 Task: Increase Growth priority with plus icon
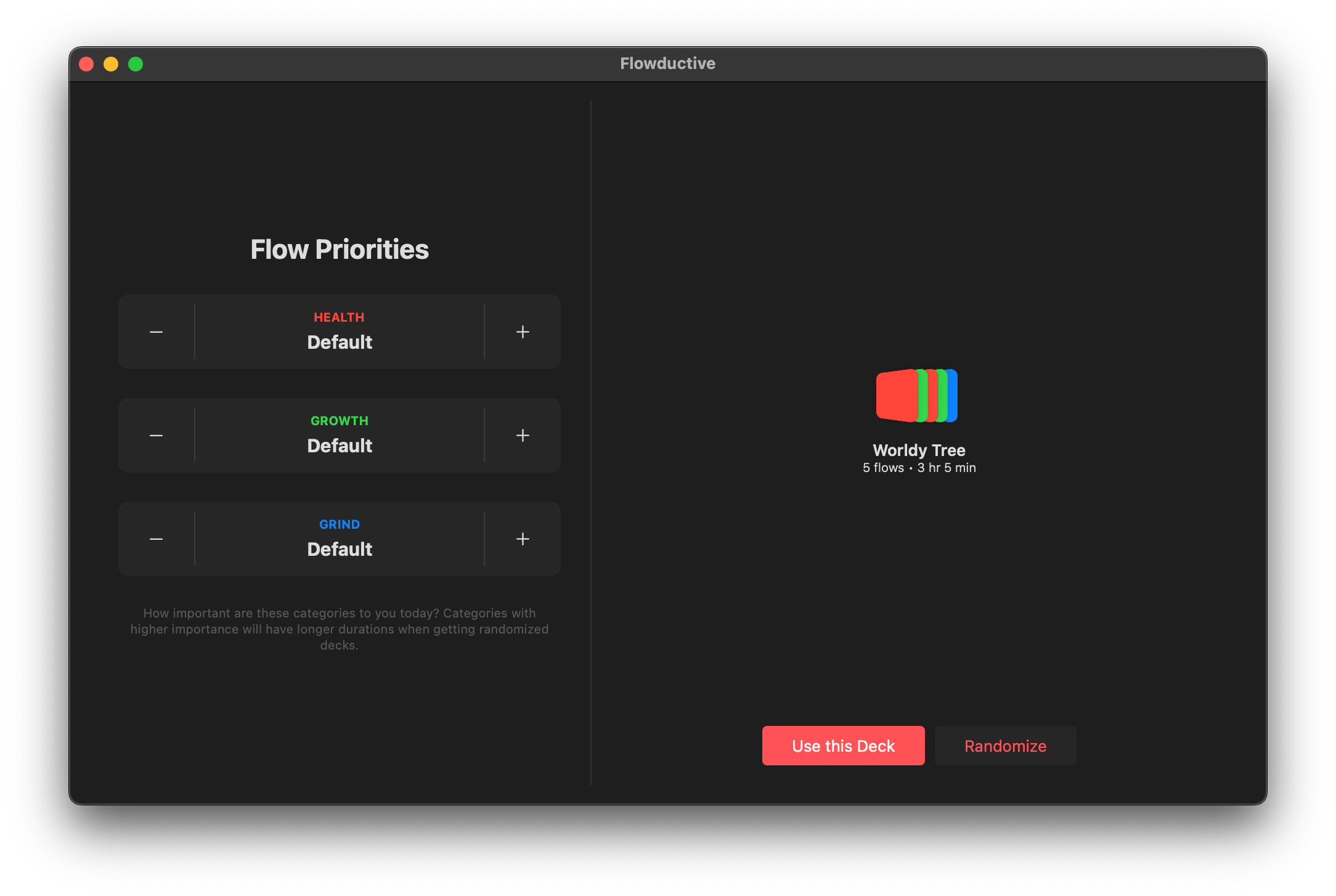[x=523, y=436]
